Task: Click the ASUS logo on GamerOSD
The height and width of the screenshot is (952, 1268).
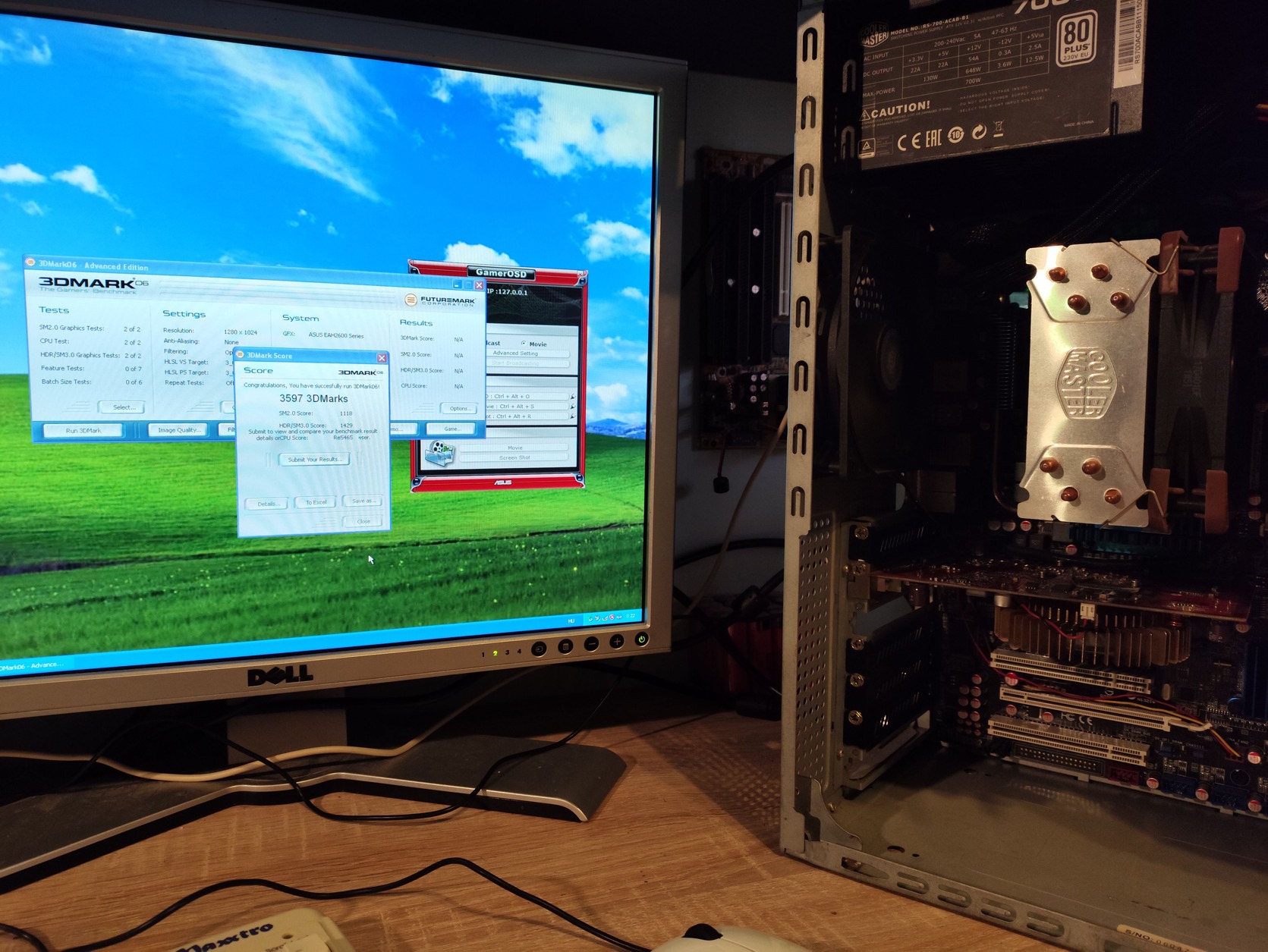Action: tap(502, 482)
